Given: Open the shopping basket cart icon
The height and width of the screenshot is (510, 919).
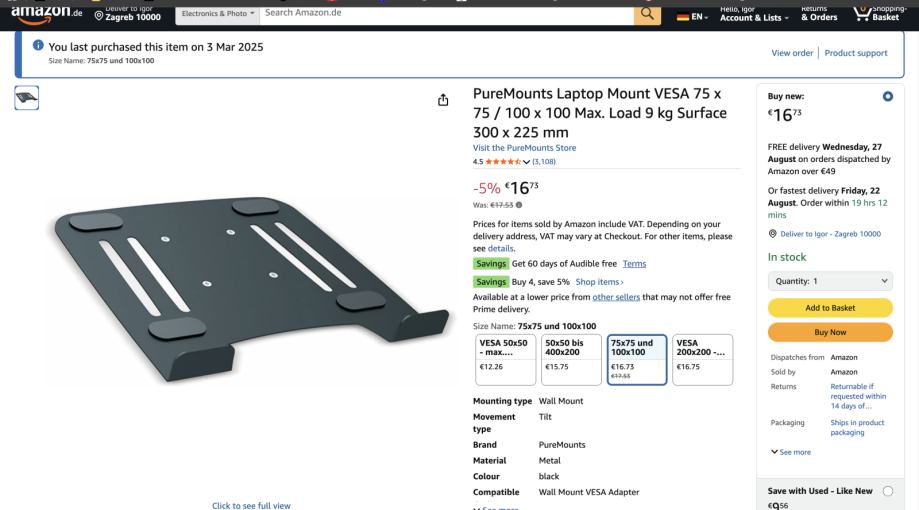Looking at the screenshot, I should [x=860, y=13].
